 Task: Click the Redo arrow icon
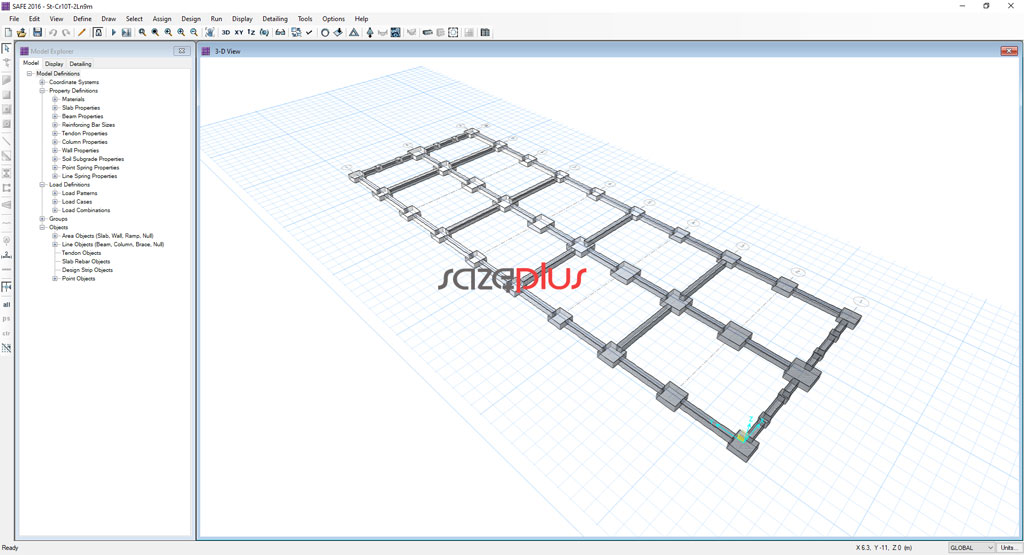66,32
